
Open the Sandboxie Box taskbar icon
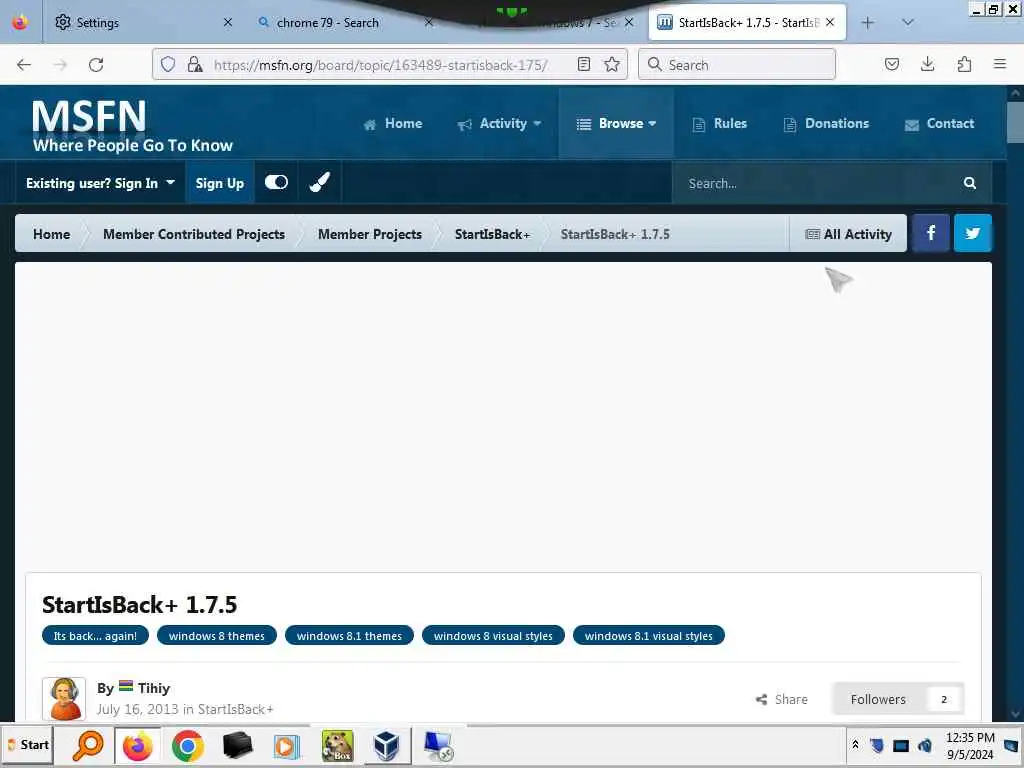click(338, 746)
